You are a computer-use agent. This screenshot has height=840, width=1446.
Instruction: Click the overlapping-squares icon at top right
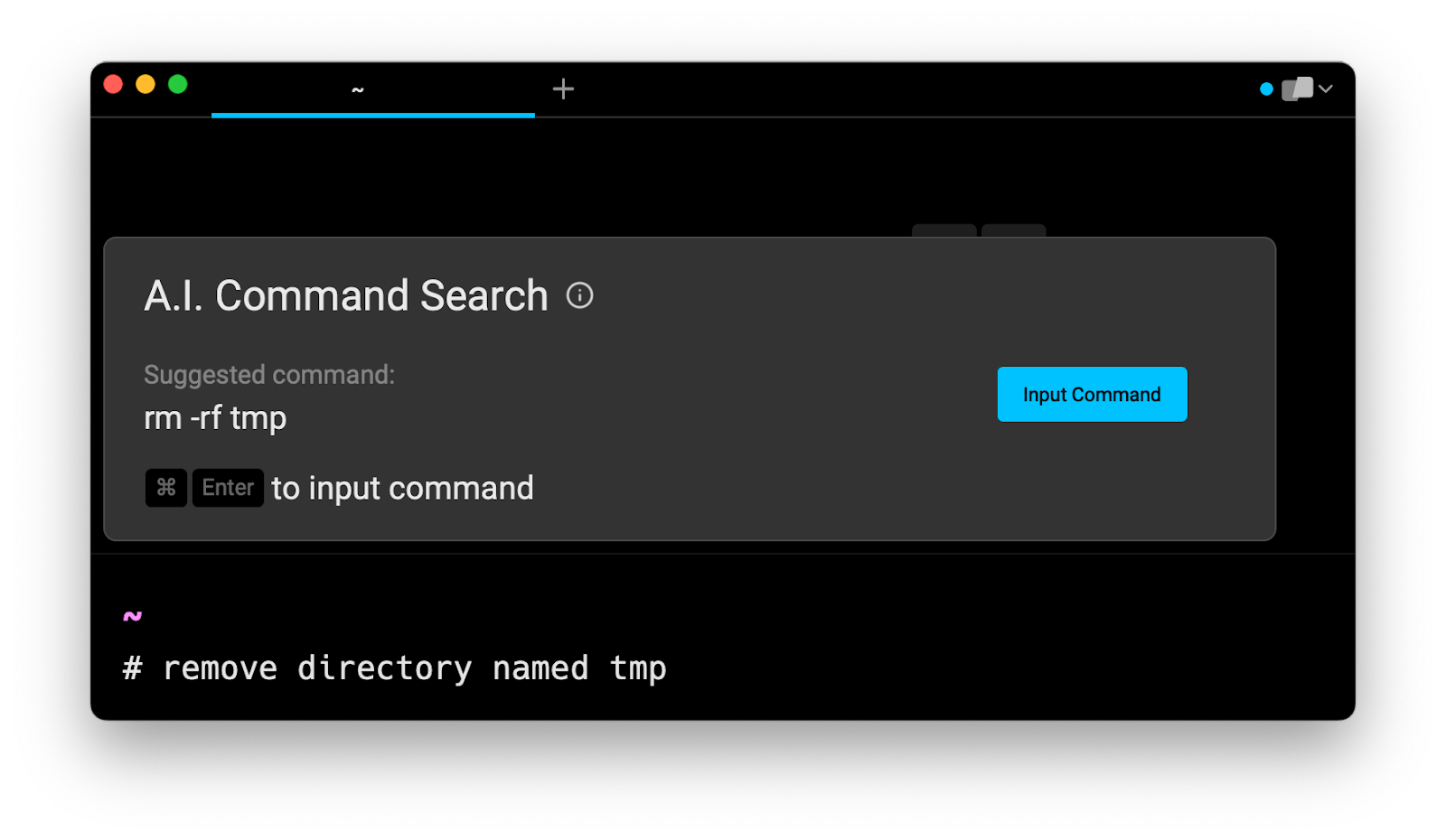(x=1297, y=89)
